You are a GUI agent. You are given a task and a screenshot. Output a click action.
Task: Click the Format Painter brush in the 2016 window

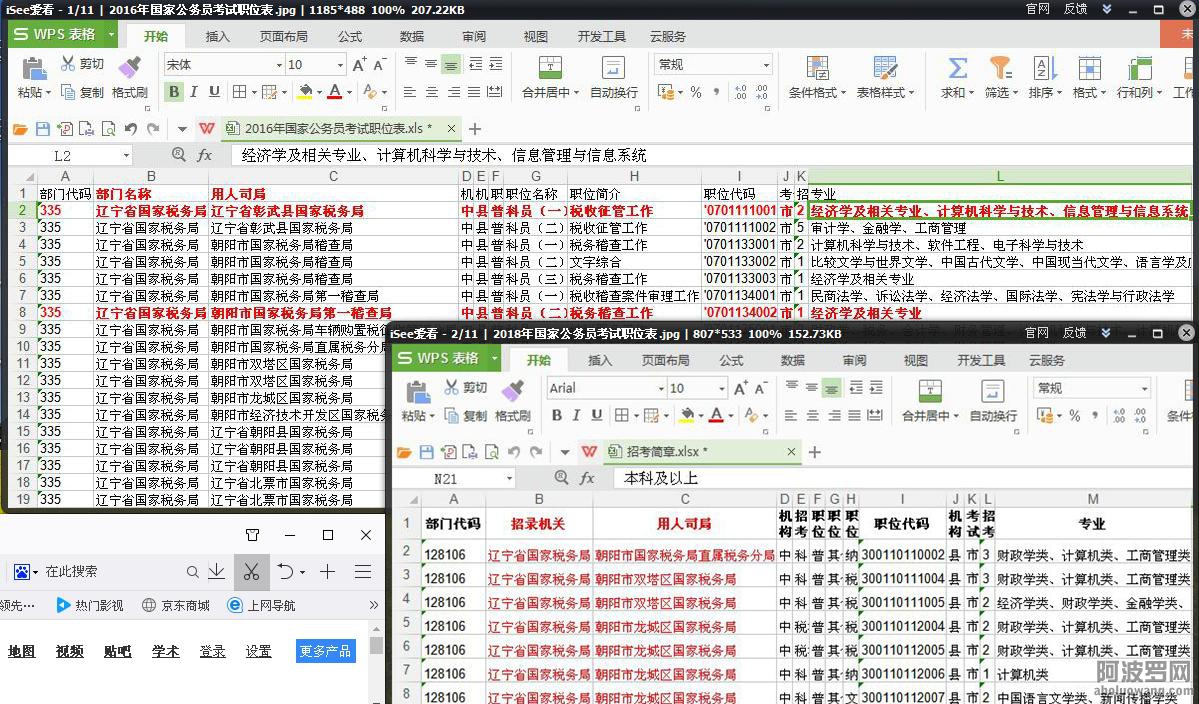coord(129,67)
